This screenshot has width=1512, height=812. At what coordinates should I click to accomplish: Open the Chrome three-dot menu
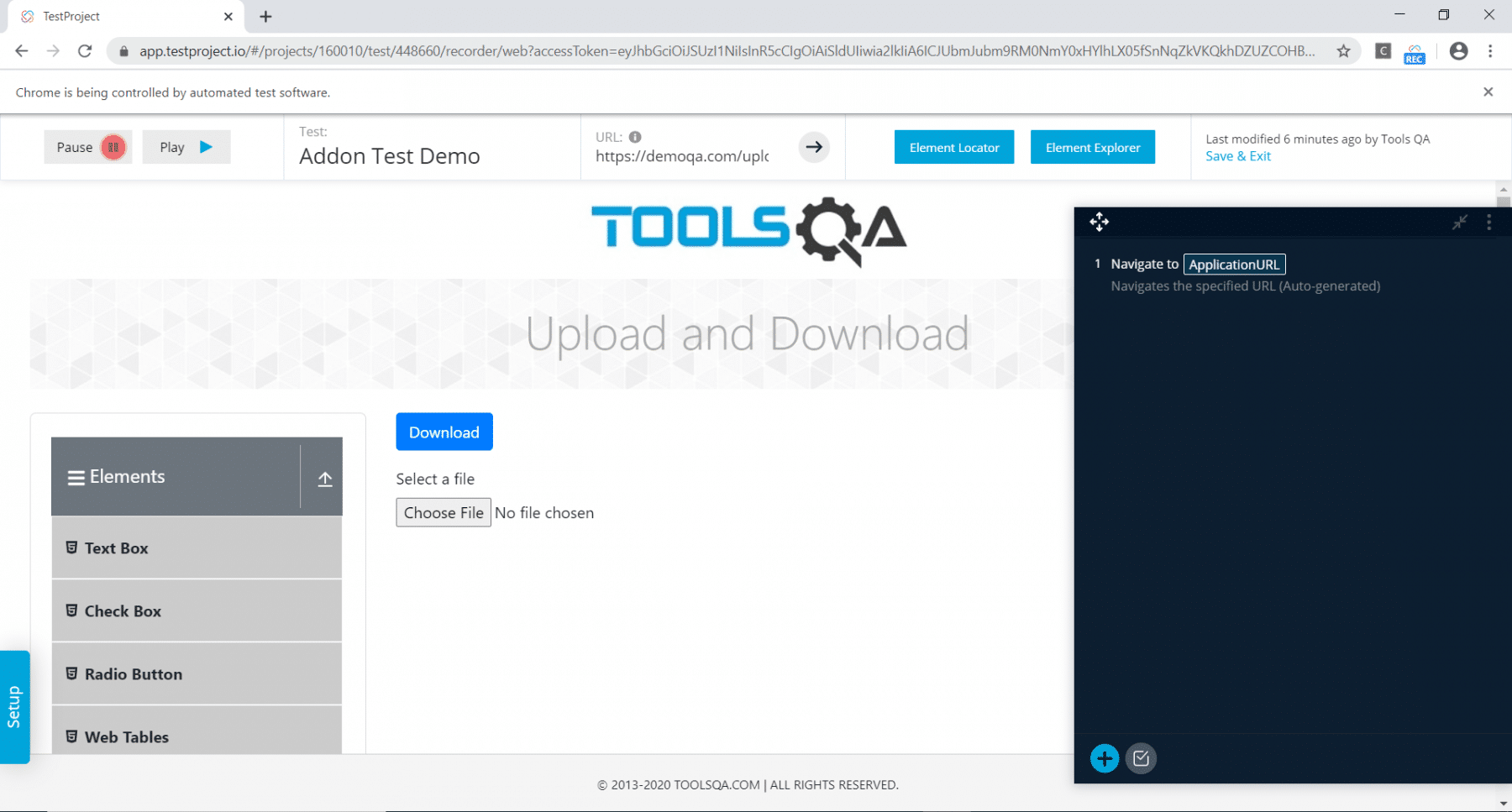pyautogui.click(x=1490, y=51)
